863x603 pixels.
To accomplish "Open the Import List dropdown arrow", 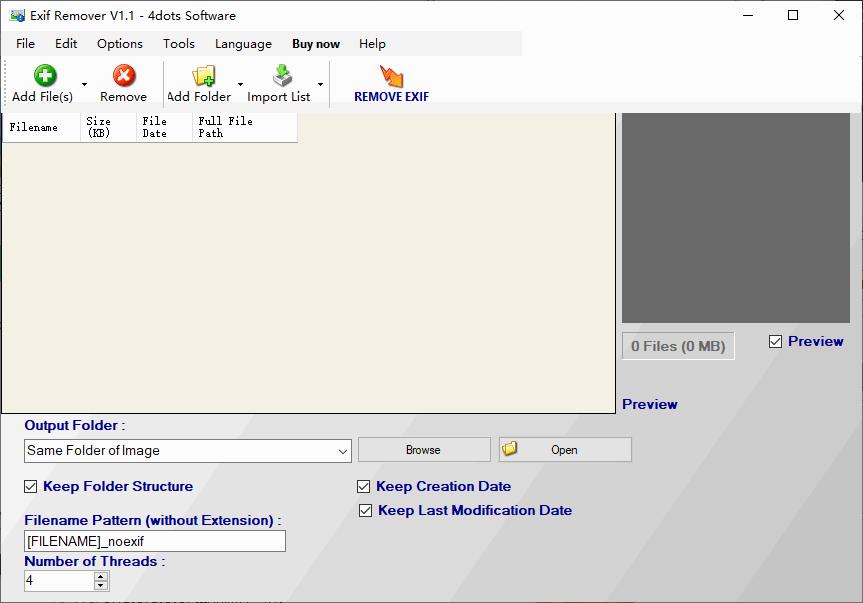I will (x=320, y=84).
